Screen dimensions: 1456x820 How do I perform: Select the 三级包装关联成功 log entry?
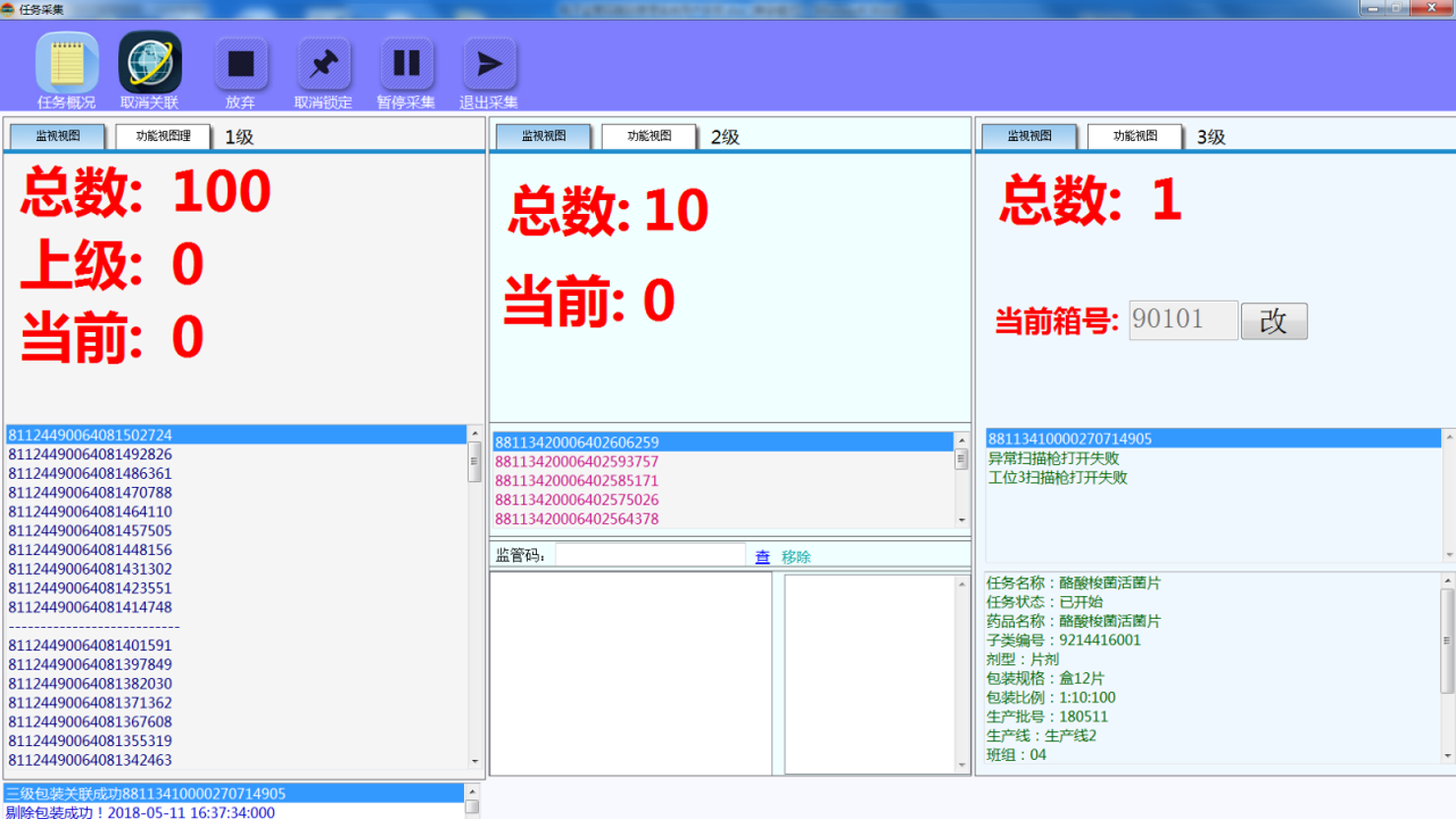pos(234,793)
